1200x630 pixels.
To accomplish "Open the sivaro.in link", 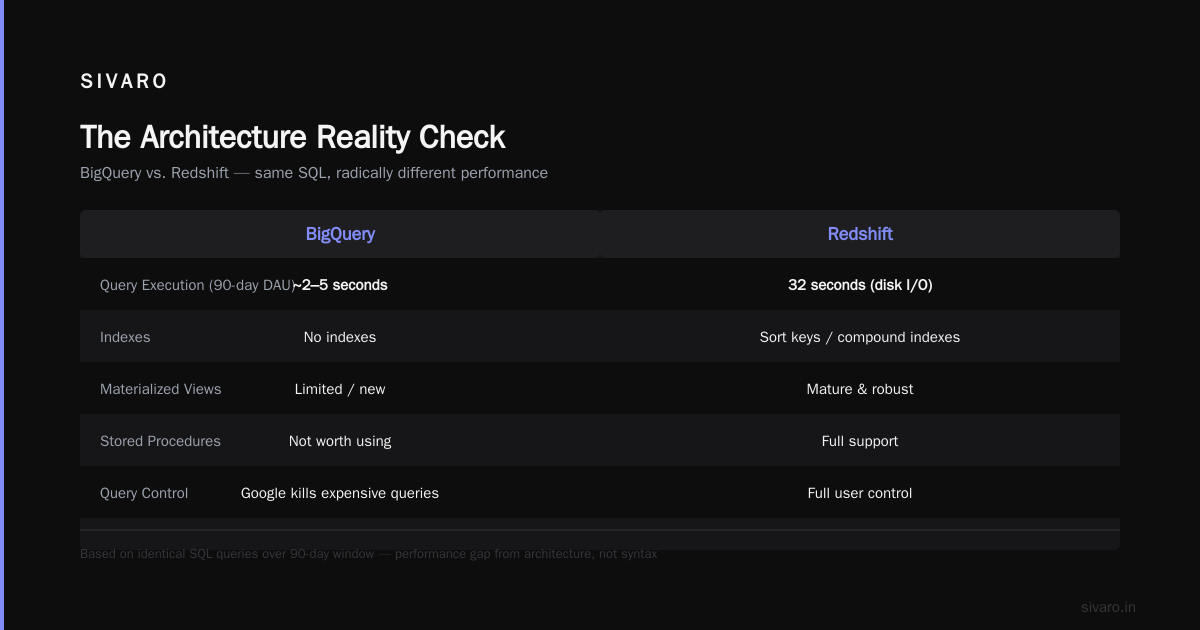I will 1108,607.
